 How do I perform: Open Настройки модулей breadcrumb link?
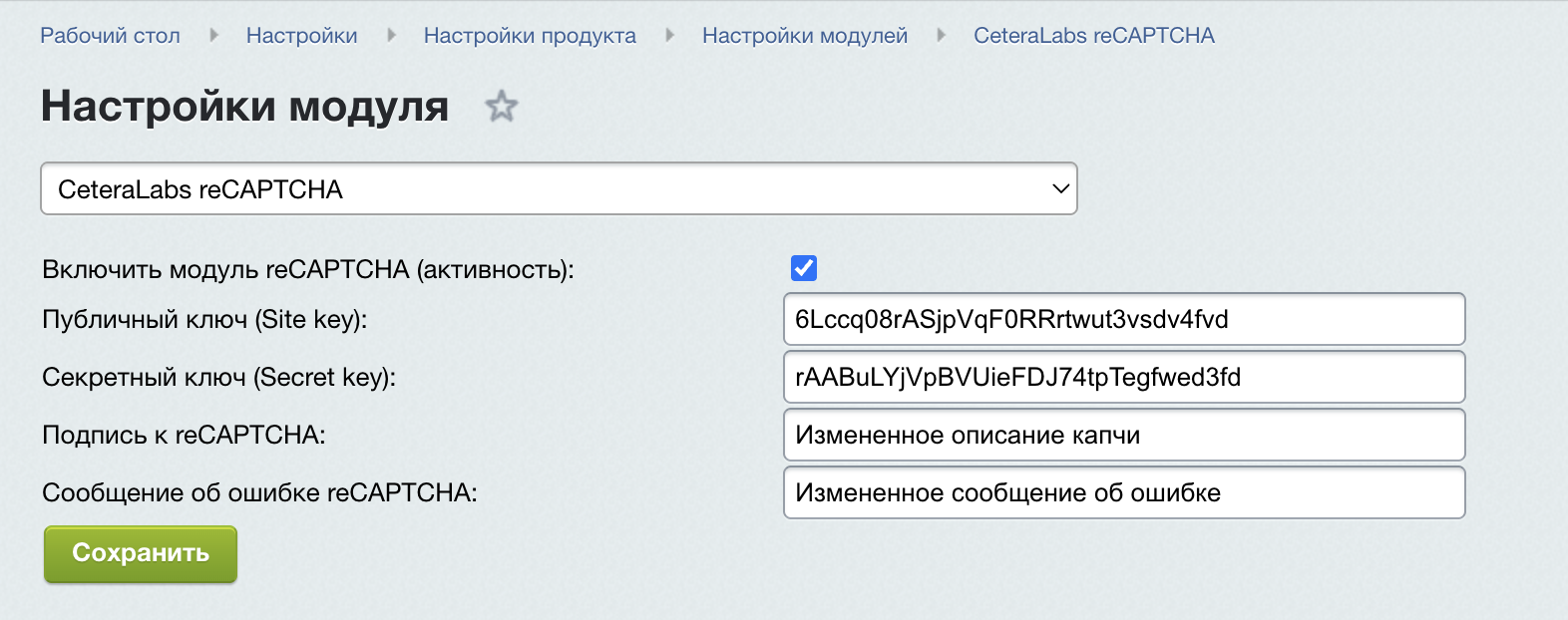(805, 36)
